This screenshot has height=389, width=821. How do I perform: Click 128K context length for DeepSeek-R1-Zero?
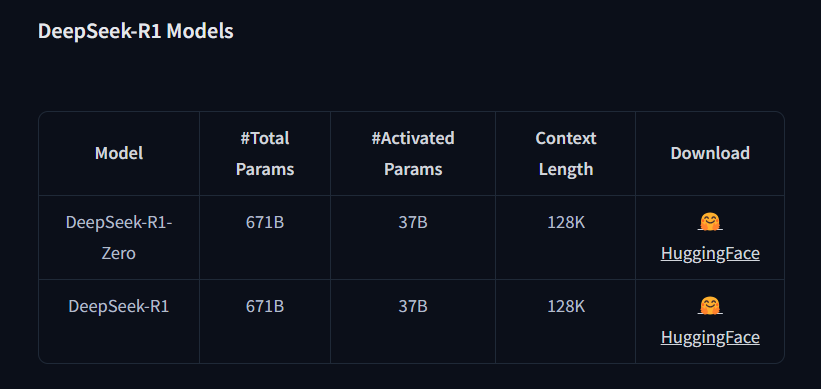click(x=566, y=223)
